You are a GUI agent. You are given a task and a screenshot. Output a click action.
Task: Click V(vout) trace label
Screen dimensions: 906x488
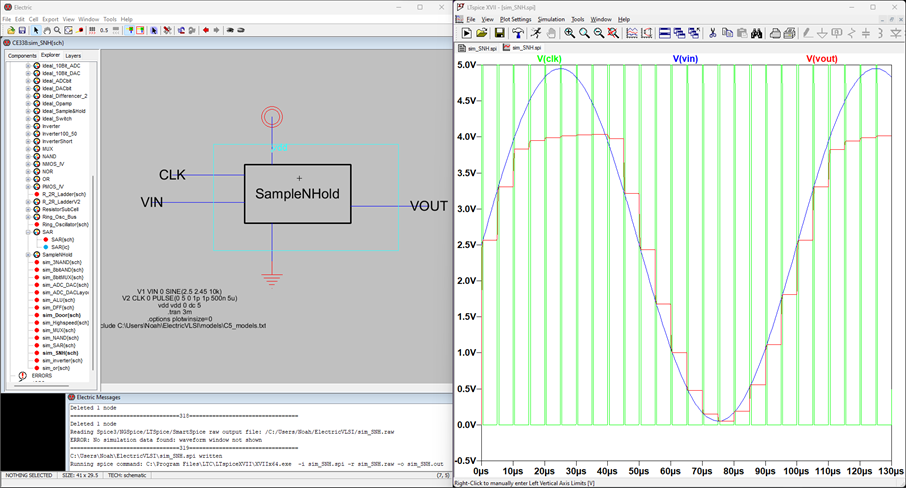[822, 58]
